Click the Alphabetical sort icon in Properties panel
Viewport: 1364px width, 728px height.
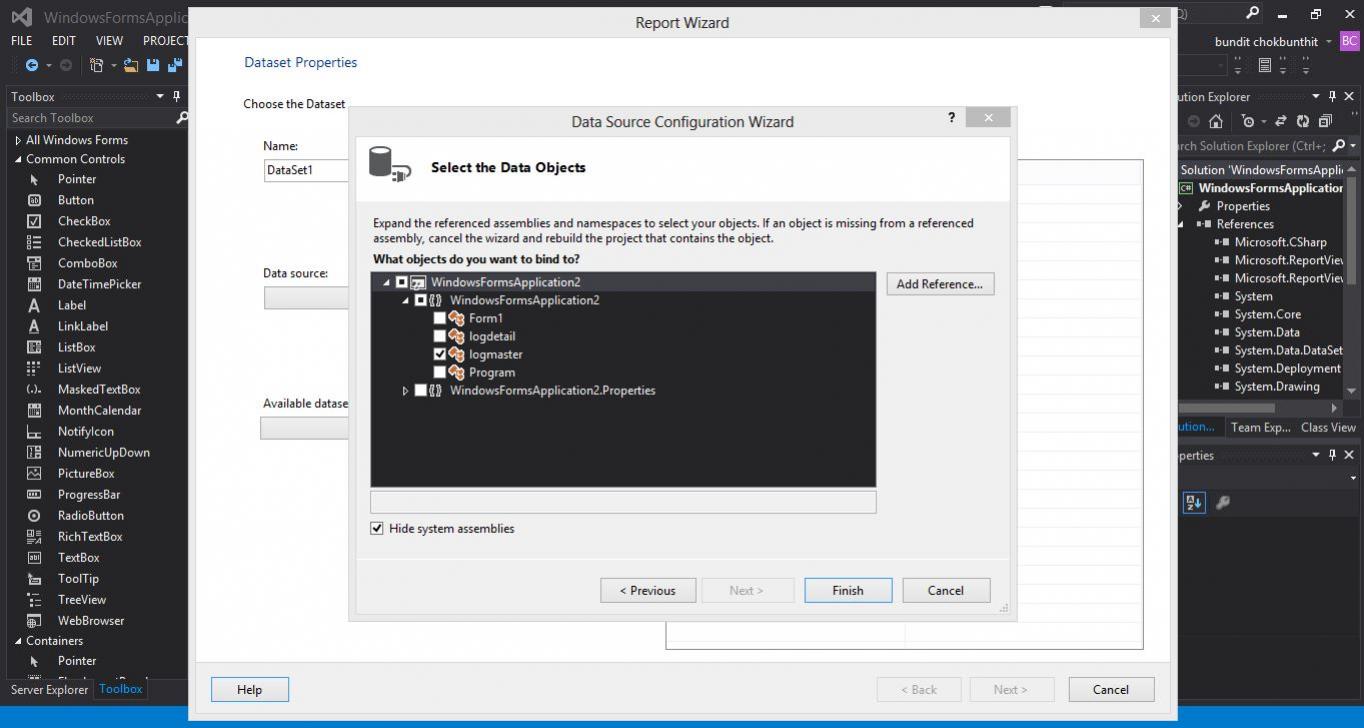point(1194,503)
